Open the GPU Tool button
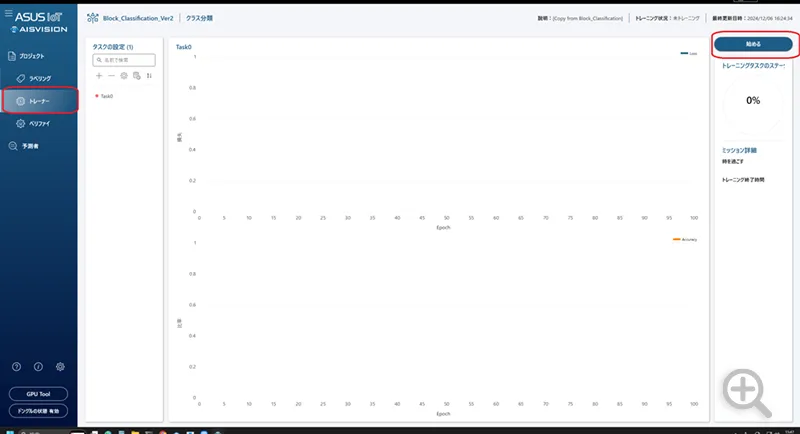The height and width of the screenshot is (434, 800). coord(38,394)
